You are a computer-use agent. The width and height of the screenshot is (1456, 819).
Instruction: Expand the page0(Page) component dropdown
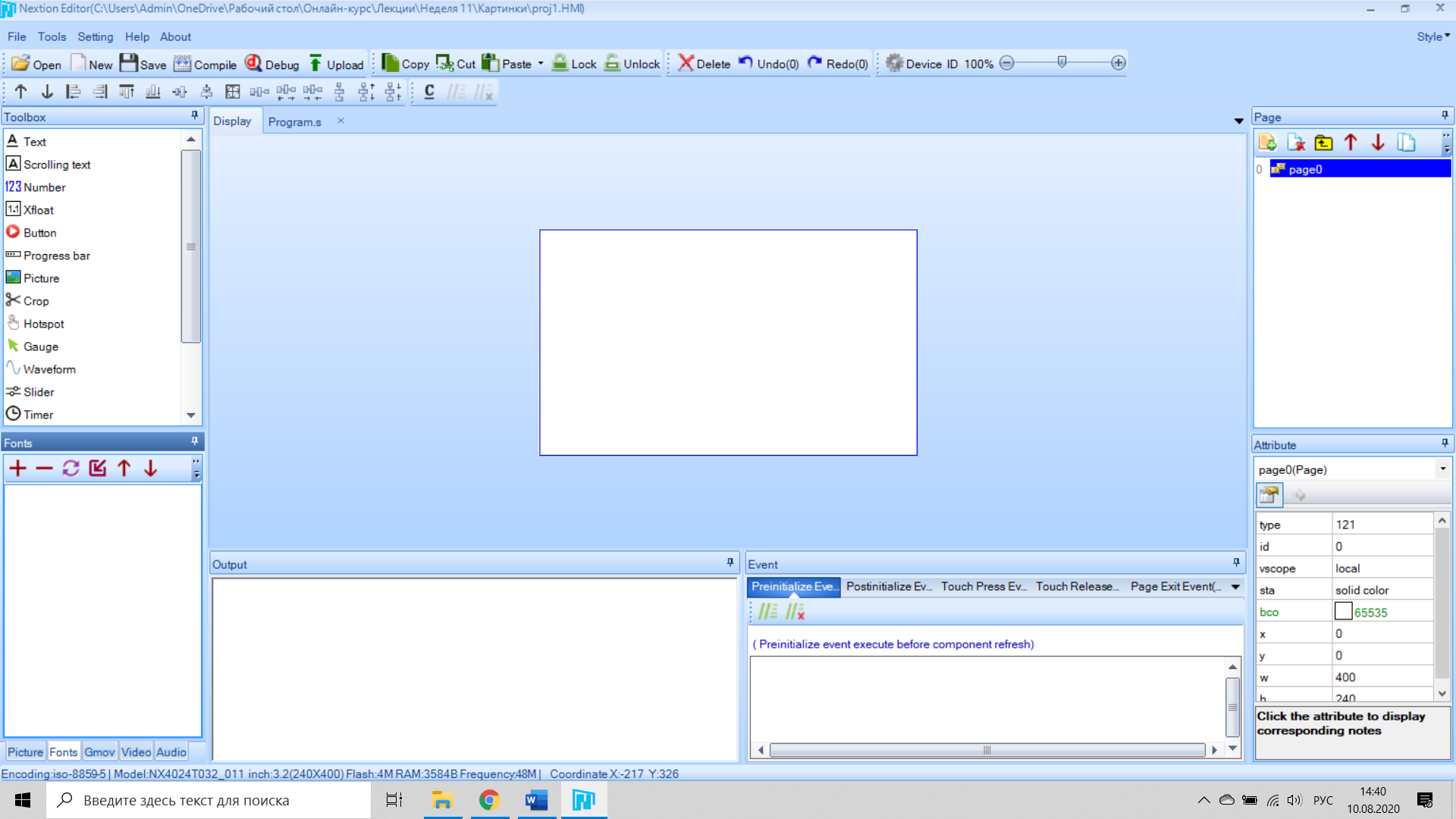pyautogui.click(x=1442, y=469)
